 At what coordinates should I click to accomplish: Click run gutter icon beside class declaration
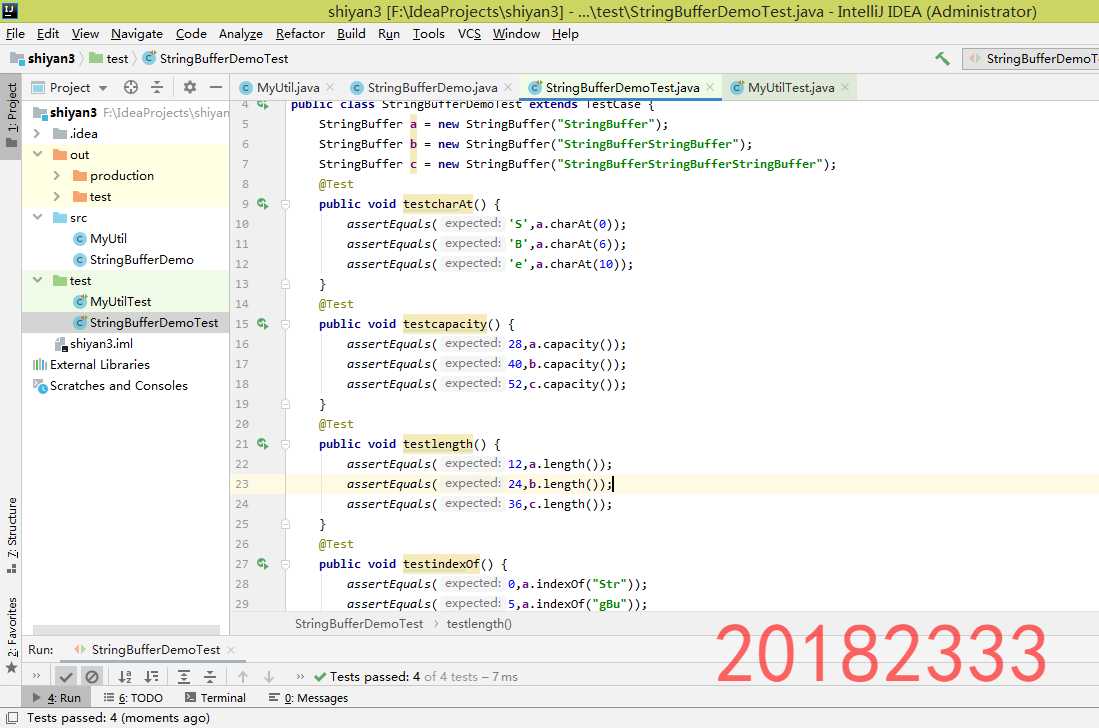(263, 104)
